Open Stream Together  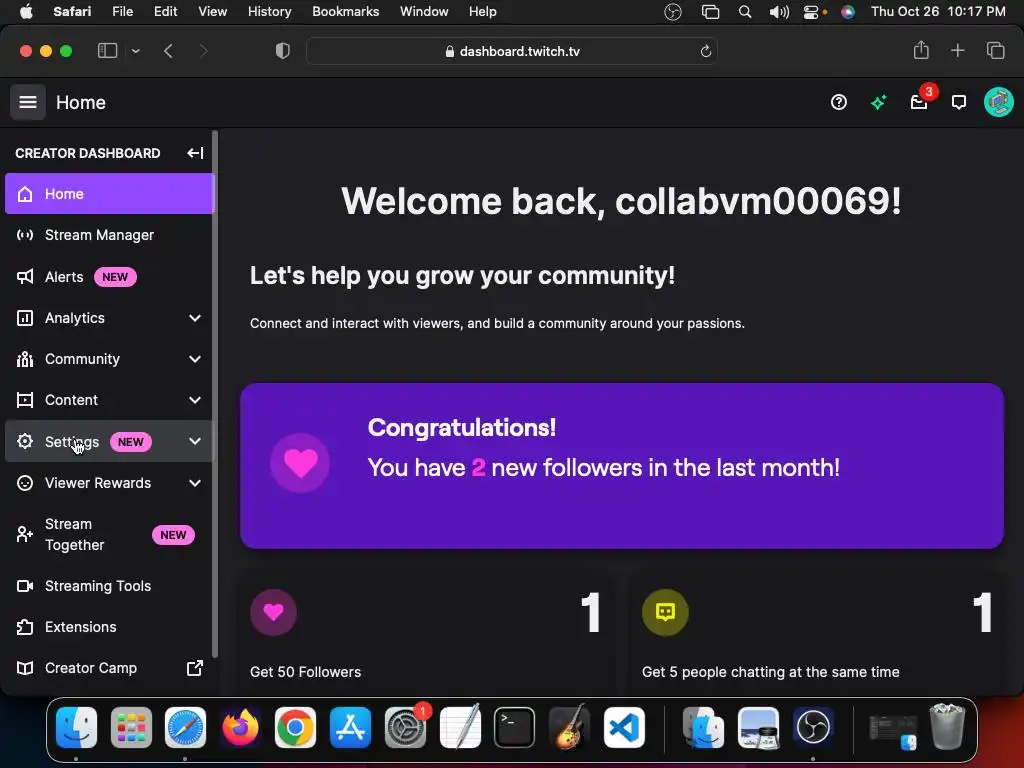[x=110, y=535]
